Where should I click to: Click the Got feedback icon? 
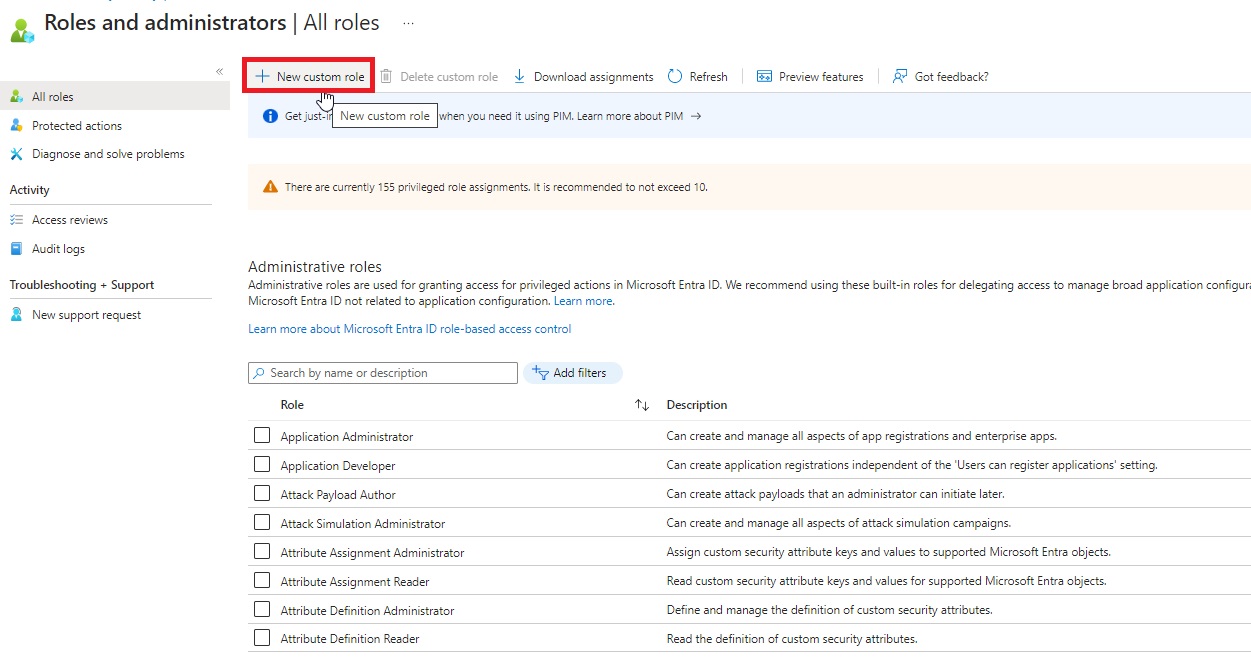(x=900, y=77)
